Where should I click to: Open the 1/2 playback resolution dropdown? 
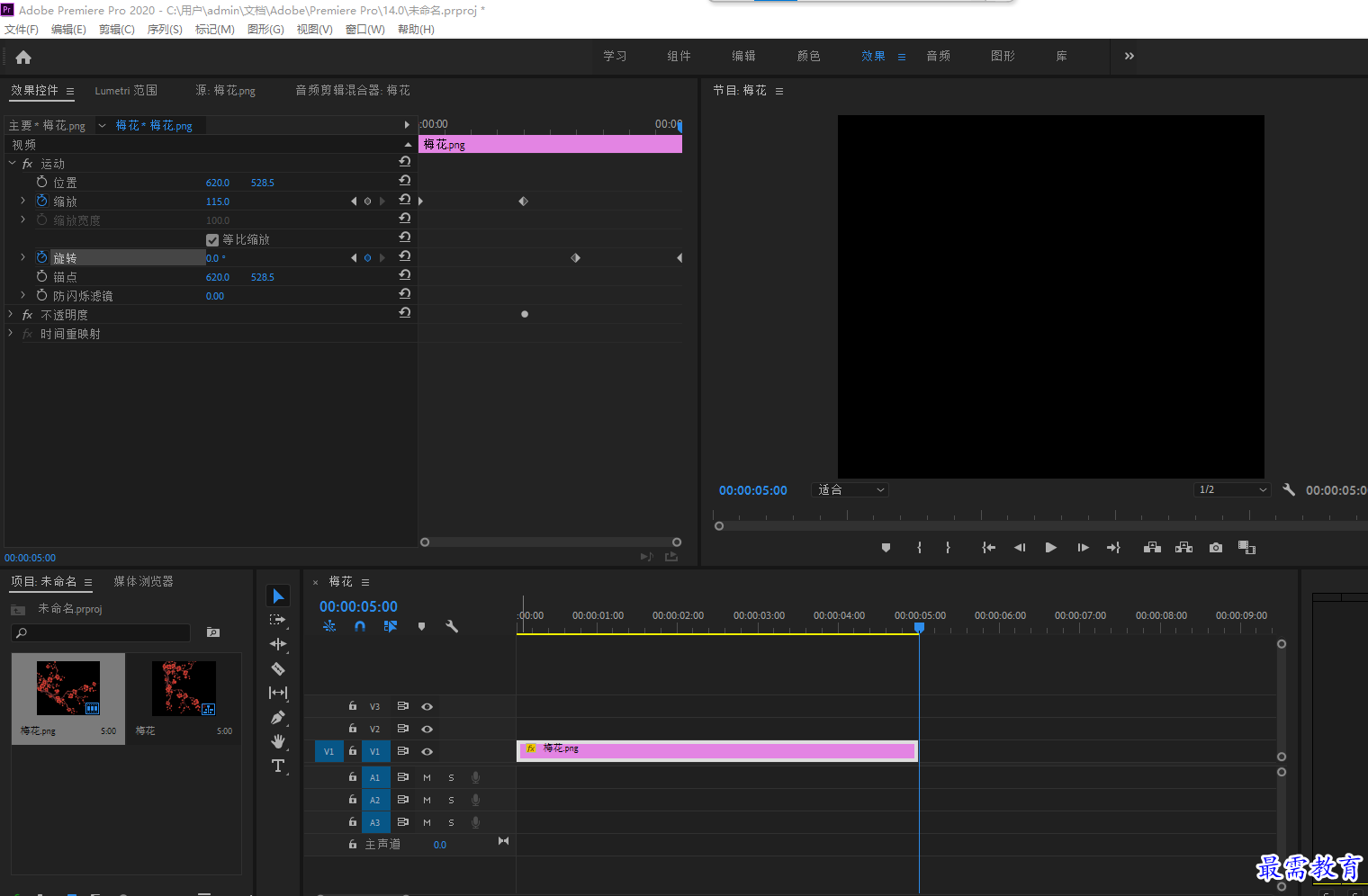click(1232, 489)
